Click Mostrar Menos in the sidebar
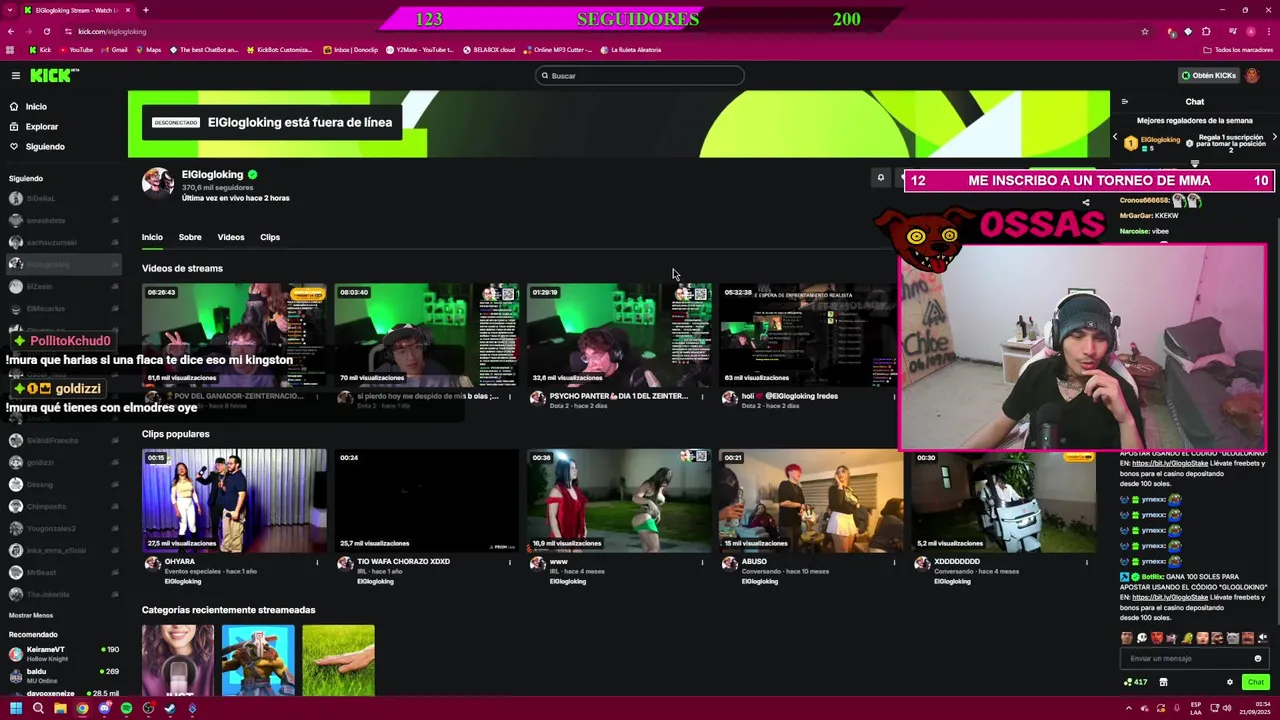This screenshot has width=1280, height=720. pos(31,615)
